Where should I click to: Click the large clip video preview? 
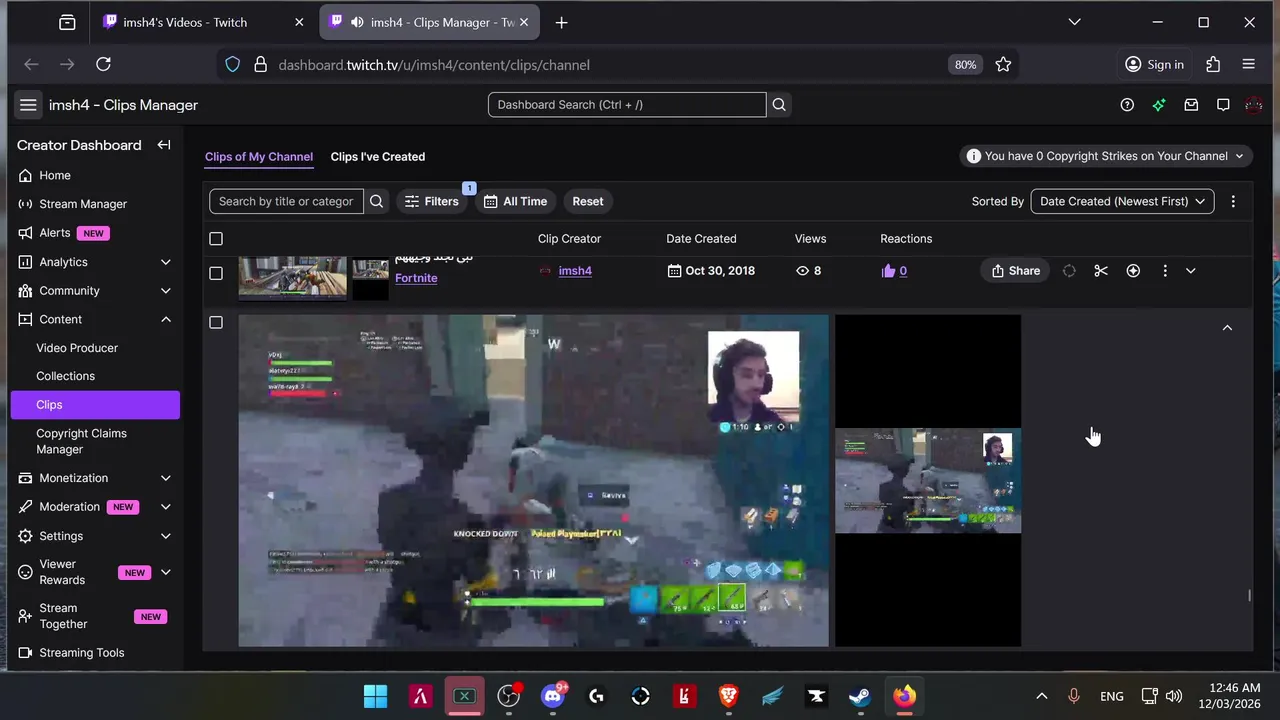(x=533, y=481)
